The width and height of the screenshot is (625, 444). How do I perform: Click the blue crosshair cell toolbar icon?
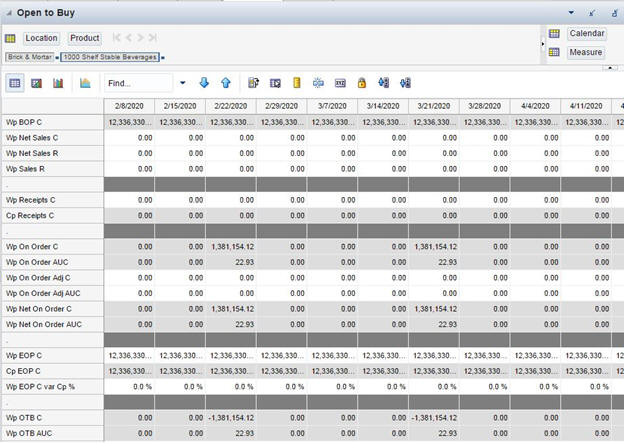(x=318, y=83)
